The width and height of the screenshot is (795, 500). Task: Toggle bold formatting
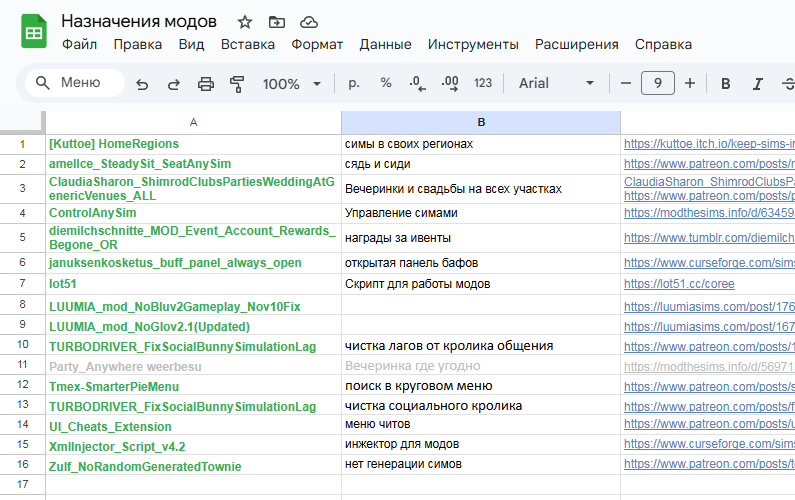tap(726, 84)
